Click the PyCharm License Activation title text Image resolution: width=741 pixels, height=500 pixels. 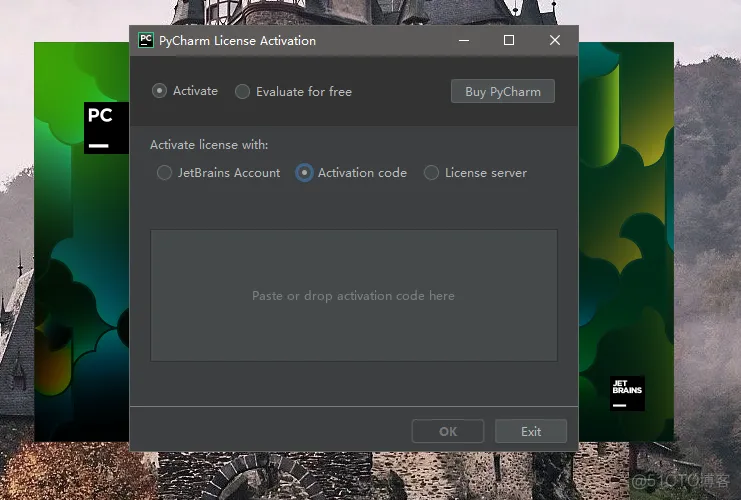(237, 41)
